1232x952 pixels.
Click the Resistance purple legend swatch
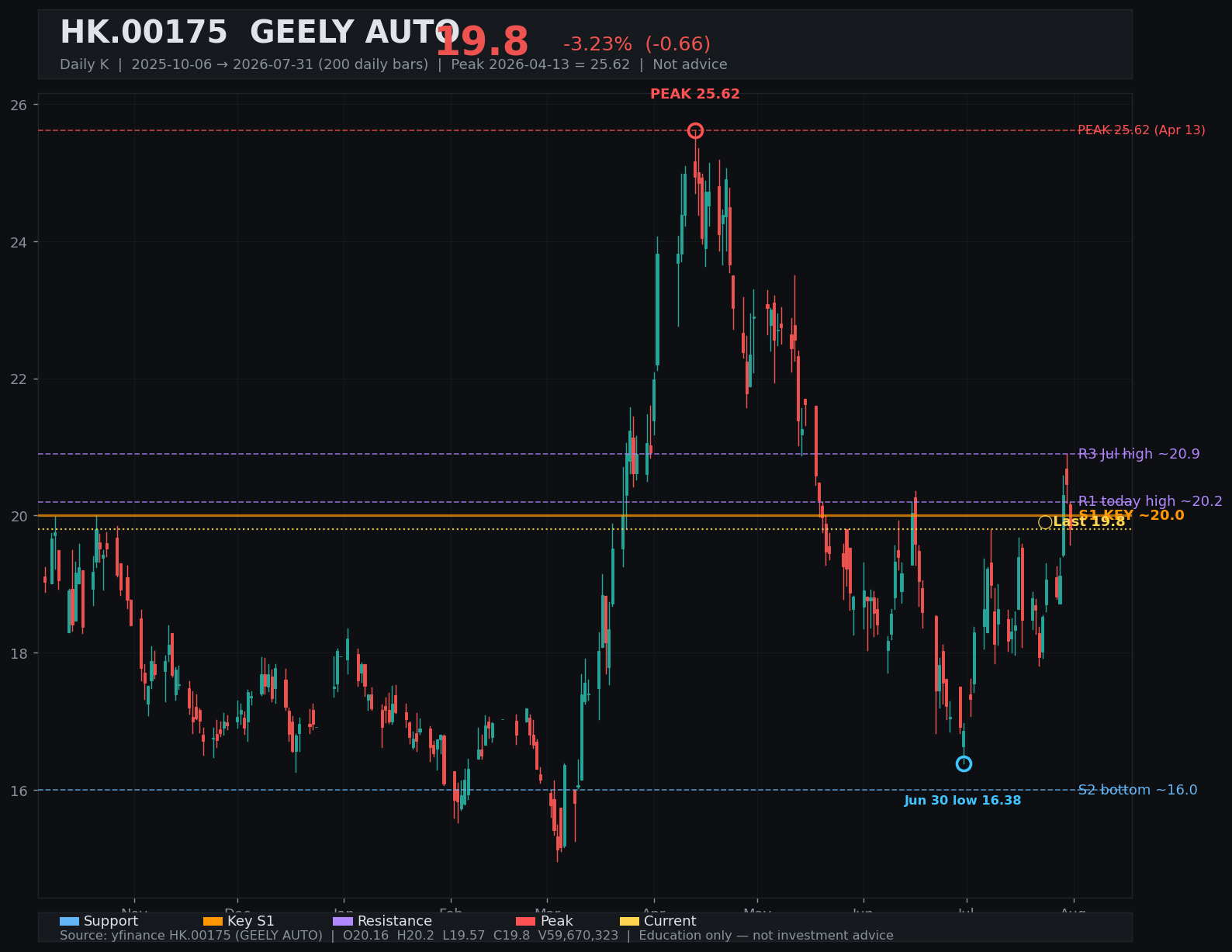(343, 921)
